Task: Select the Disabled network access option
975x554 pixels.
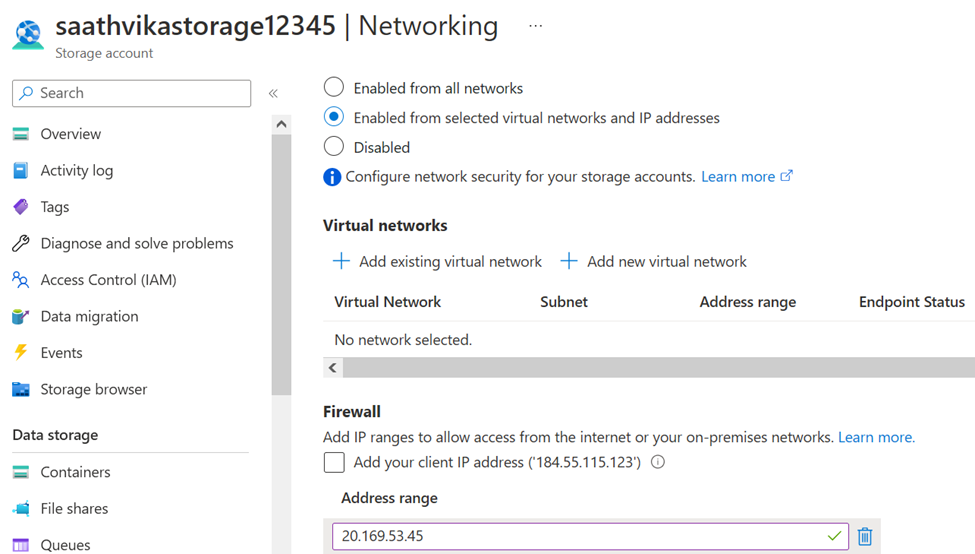Action: (x=334, y=146)
